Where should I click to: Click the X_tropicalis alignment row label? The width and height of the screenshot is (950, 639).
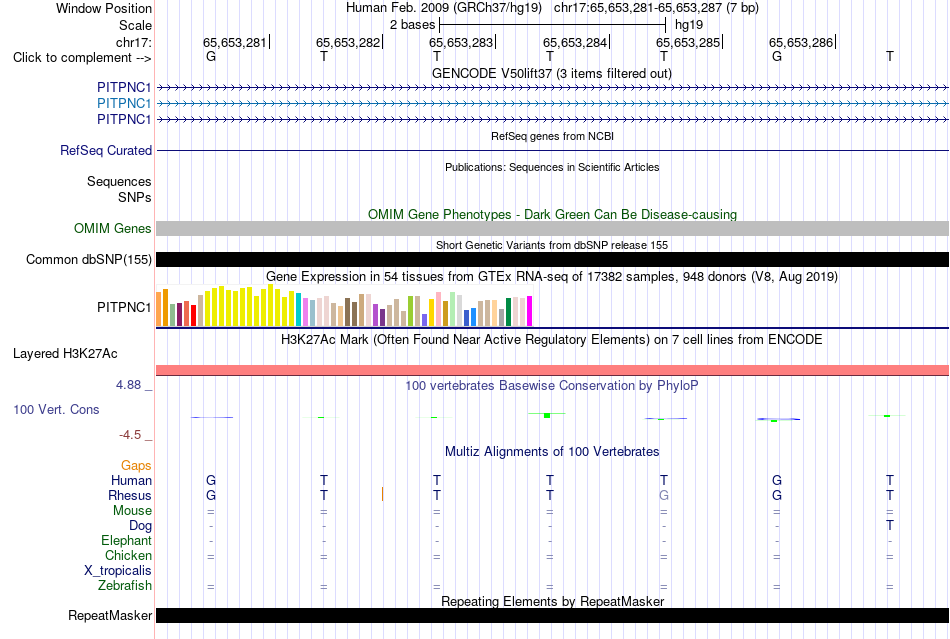click(x=118, y=571)
